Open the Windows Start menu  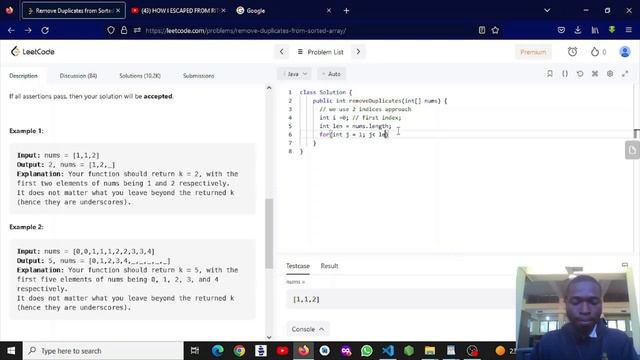pos(11,351)
